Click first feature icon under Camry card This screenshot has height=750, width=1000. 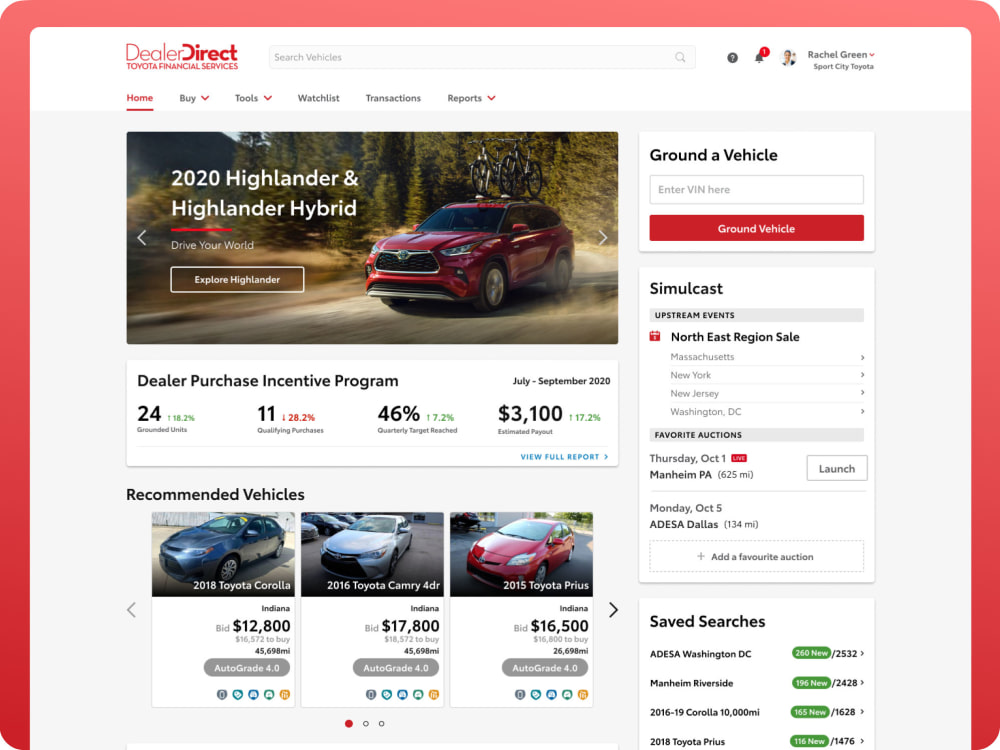(x=371, y=695)
